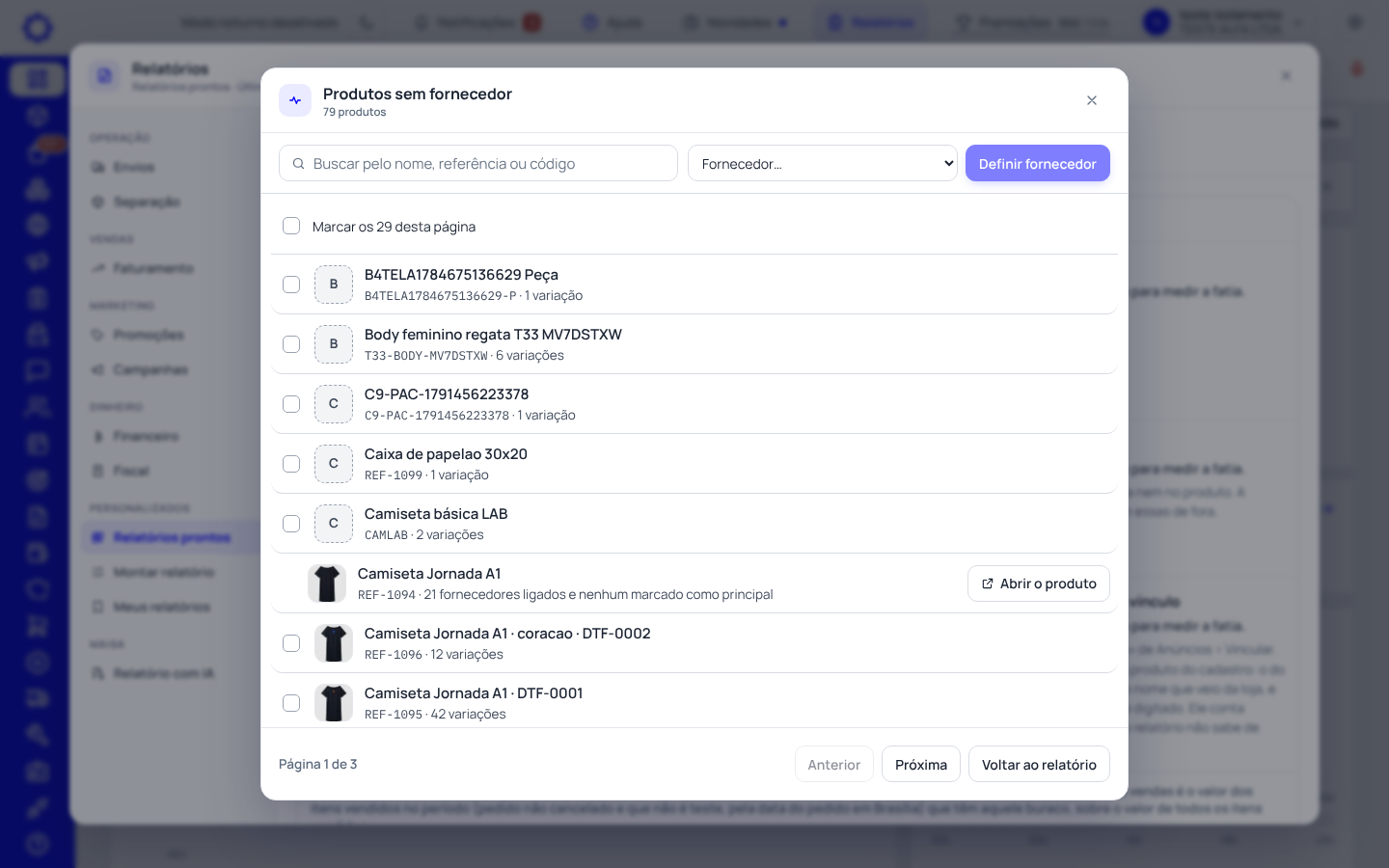Image resolution: width=1389 pixels, height=868 pixels.
Task: Click the B4TELA1784675136629-P reference code
Action: tap(441, 296)
